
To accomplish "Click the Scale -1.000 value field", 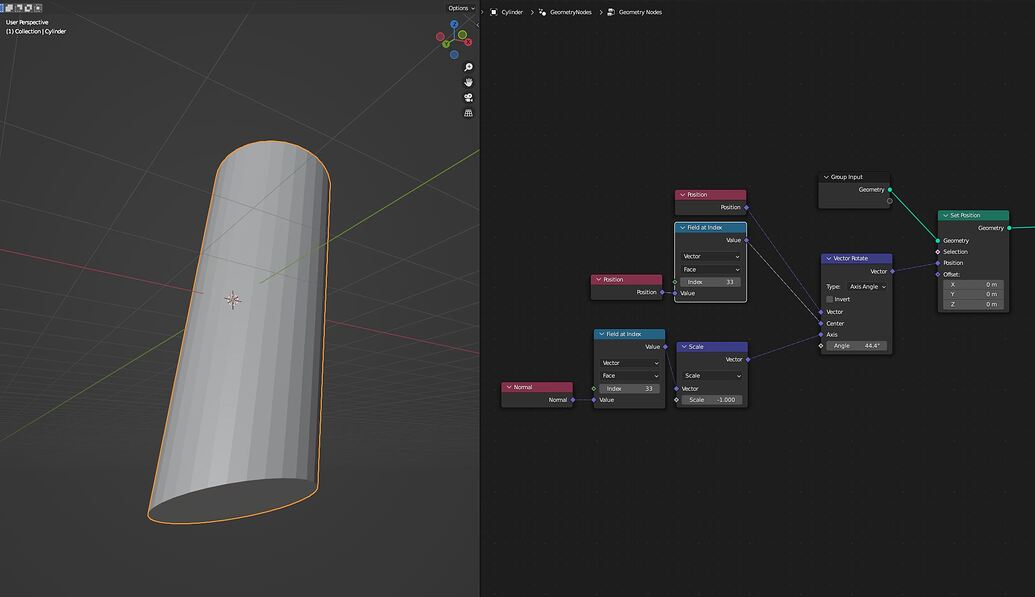I will coord(712,400).
